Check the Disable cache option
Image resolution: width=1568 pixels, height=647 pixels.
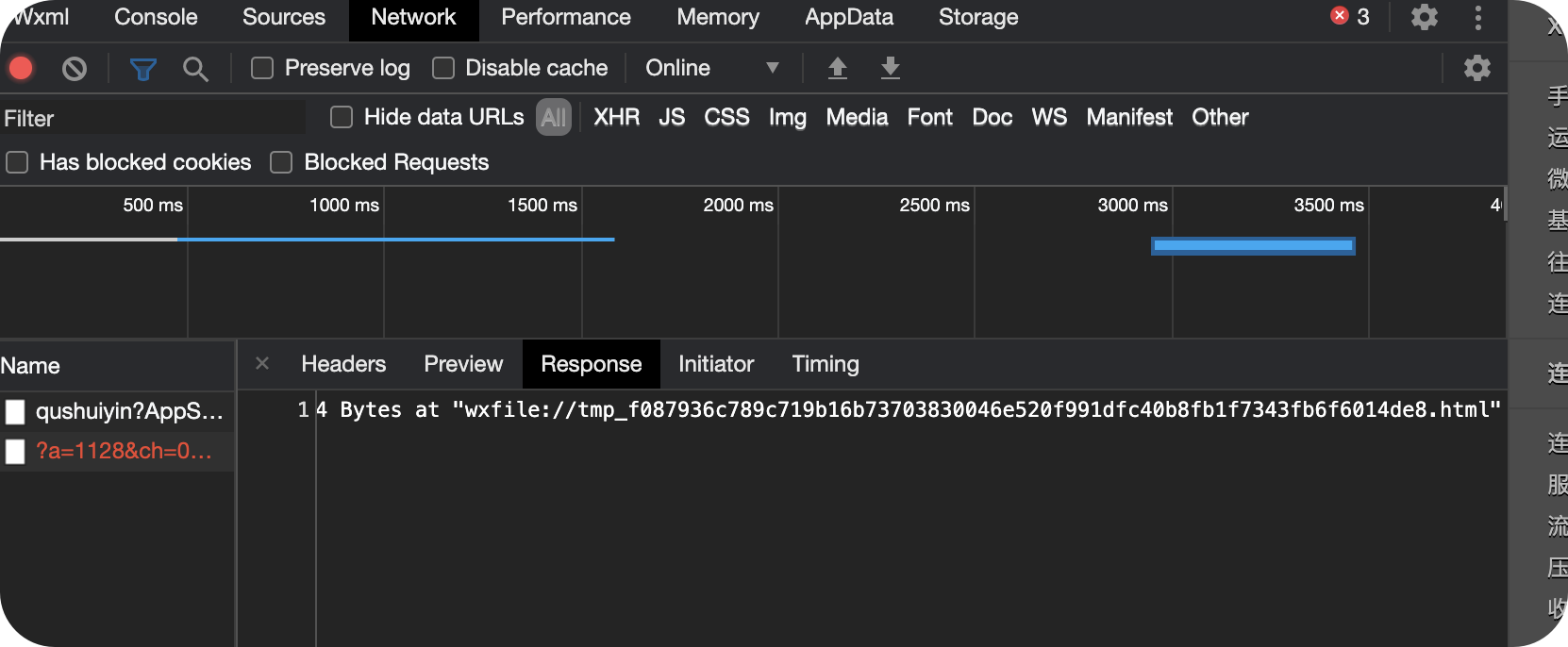443,68
